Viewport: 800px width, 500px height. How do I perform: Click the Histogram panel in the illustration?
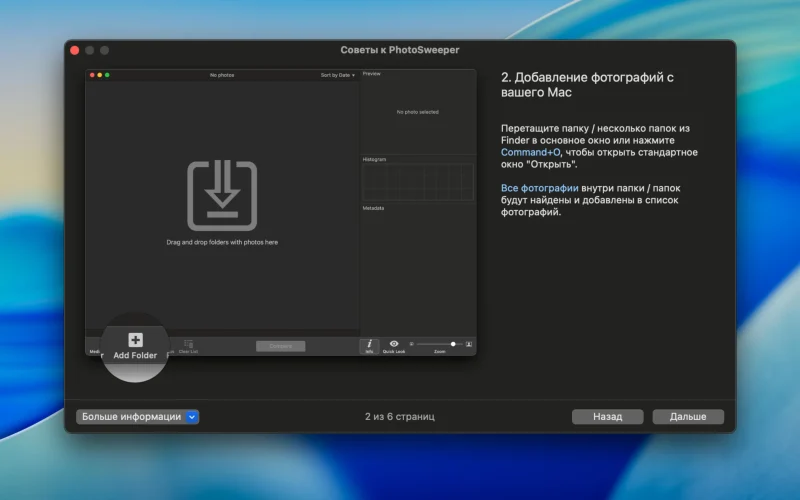pyautogui.click(x=417, y=182)
